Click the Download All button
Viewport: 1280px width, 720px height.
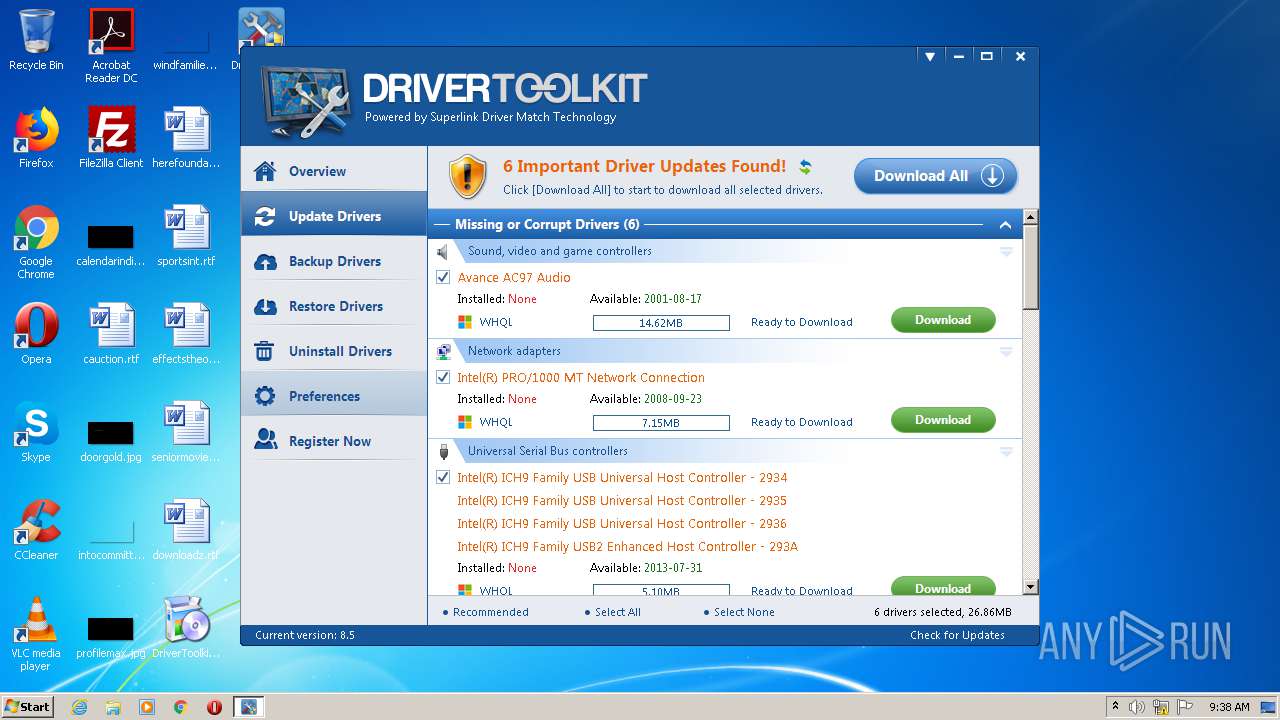(x=935, y=176)
